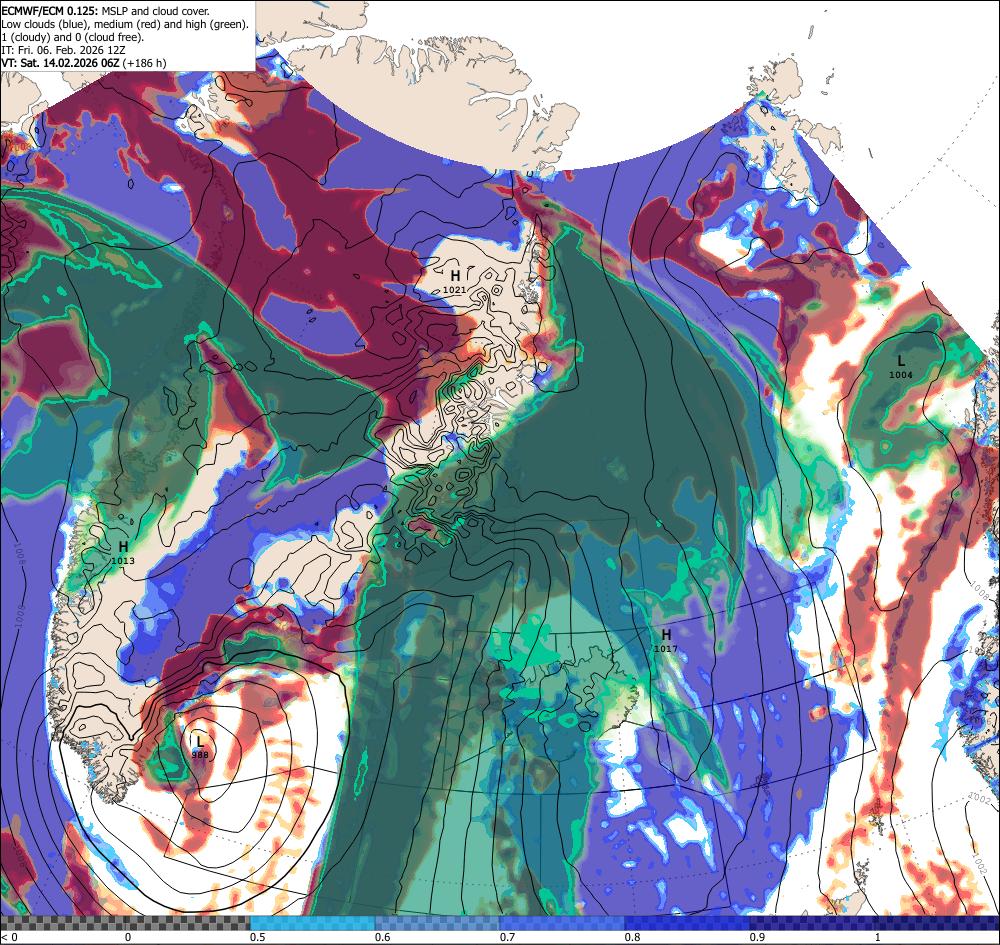The height and width of the screenshot is (945, 1000).
Task: Click the '< 0' color scale label
Action: click(10, 937)
